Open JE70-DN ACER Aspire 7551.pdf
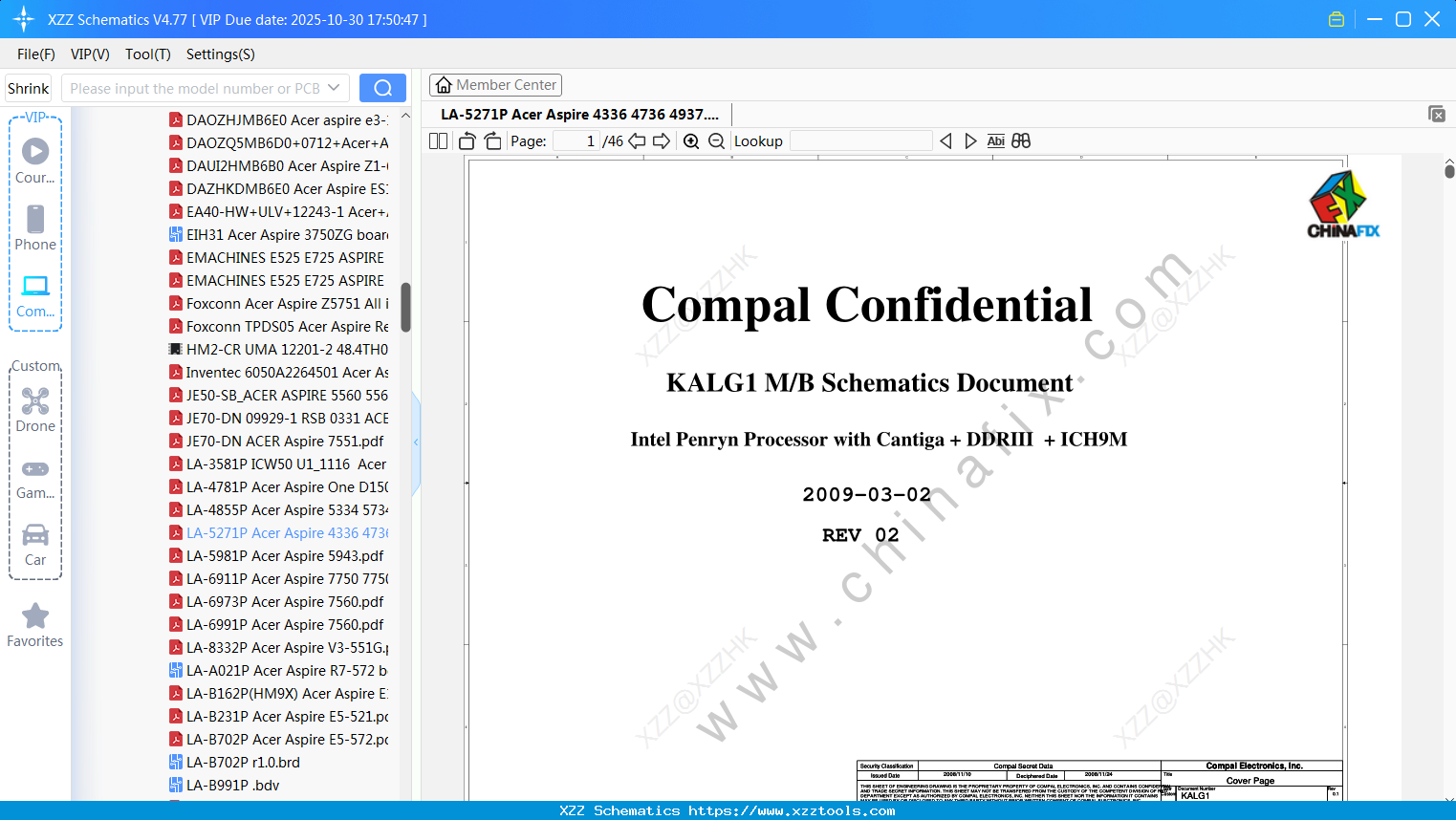The image size is (1456, 820). (x=278, y=442)
